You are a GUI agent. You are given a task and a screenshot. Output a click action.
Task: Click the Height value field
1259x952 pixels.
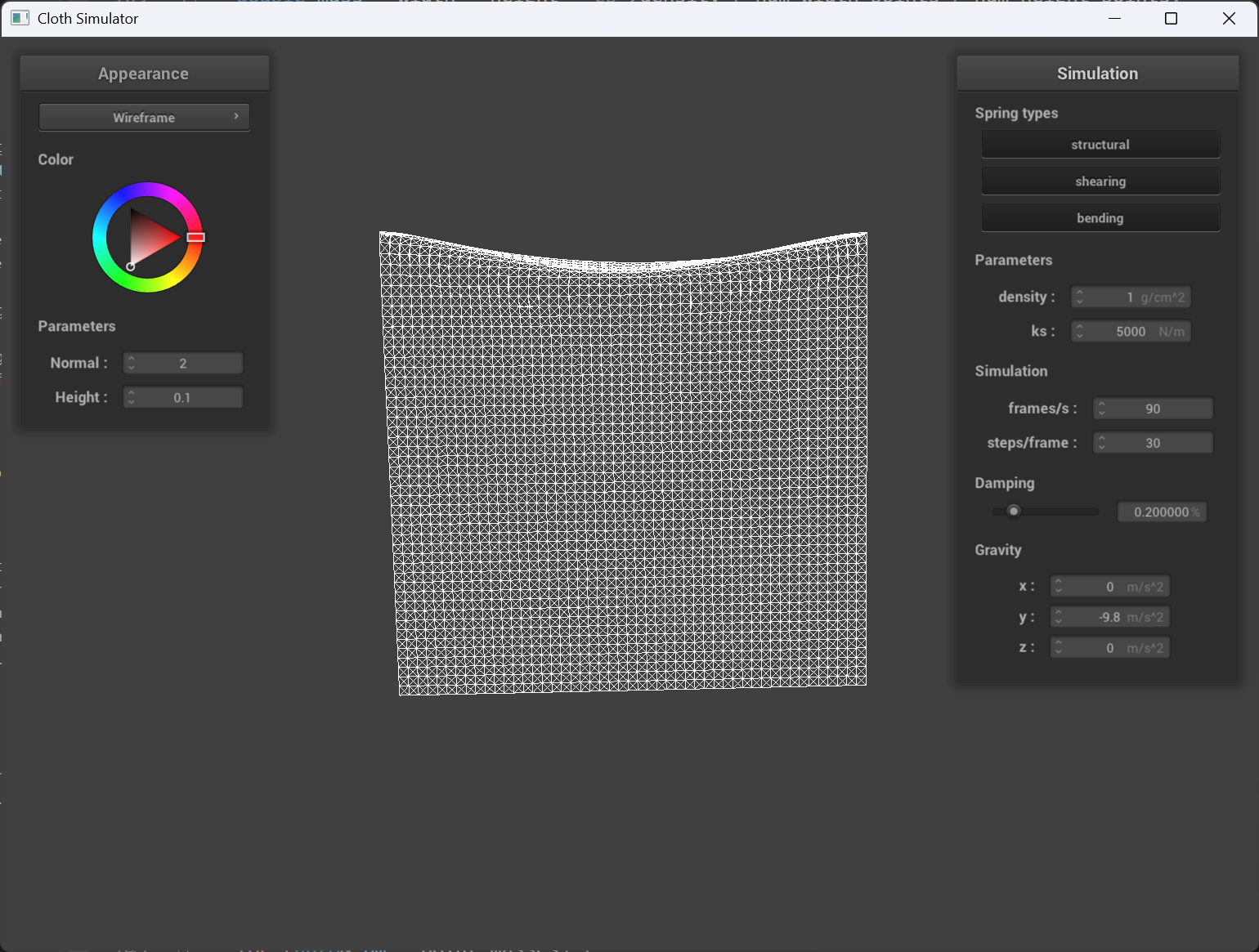click(x=183, y=397)
